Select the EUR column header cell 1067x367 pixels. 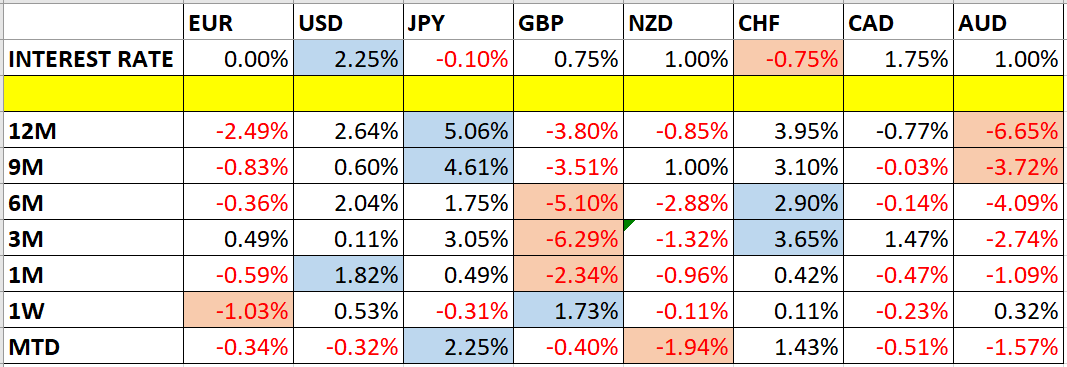tap(238, 25)
